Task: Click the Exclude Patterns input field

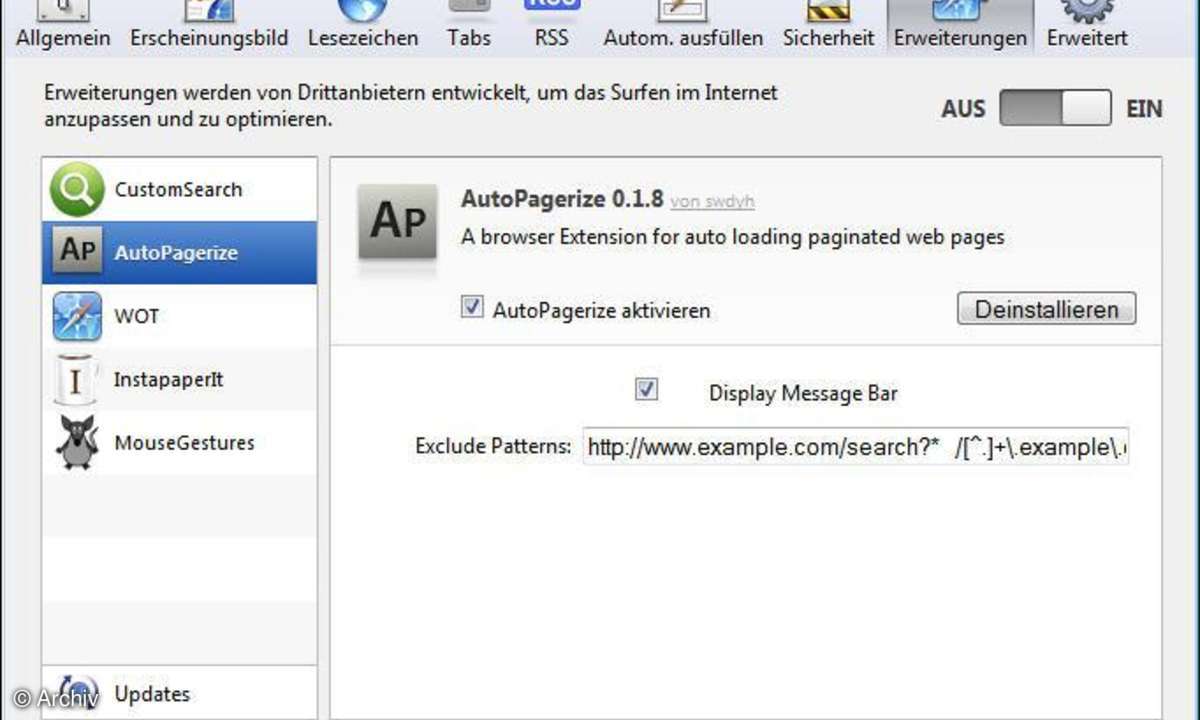Action: [x=856, y=446]
